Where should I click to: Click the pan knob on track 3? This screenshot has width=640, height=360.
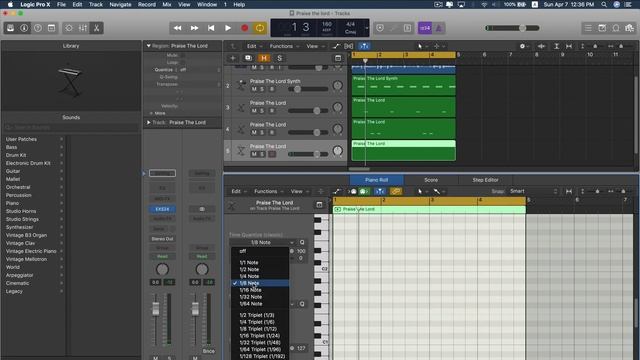338,107
